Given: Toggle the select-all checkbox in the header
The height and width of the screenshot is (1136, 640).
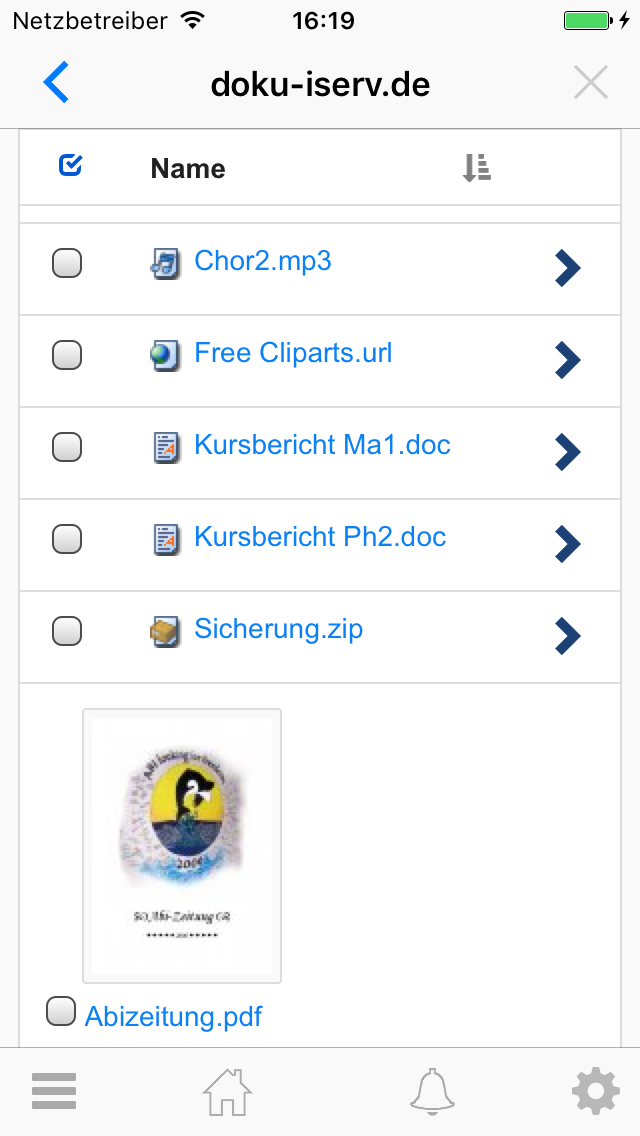Looking at the screenshot, I should pyautogui.click(x=69, y=164).
